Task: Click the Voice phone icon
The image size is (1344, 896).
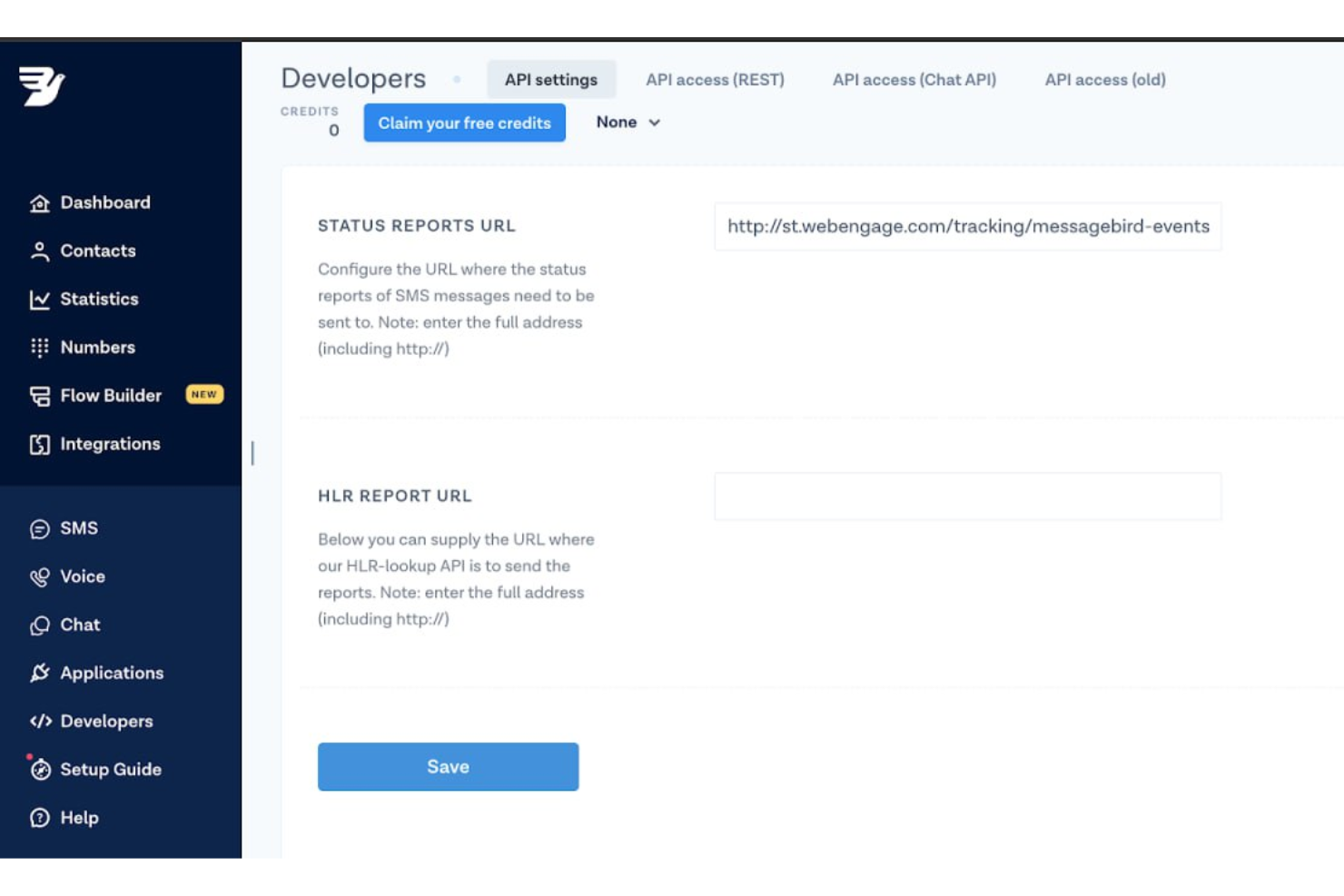Action: [x=39, y=576]
